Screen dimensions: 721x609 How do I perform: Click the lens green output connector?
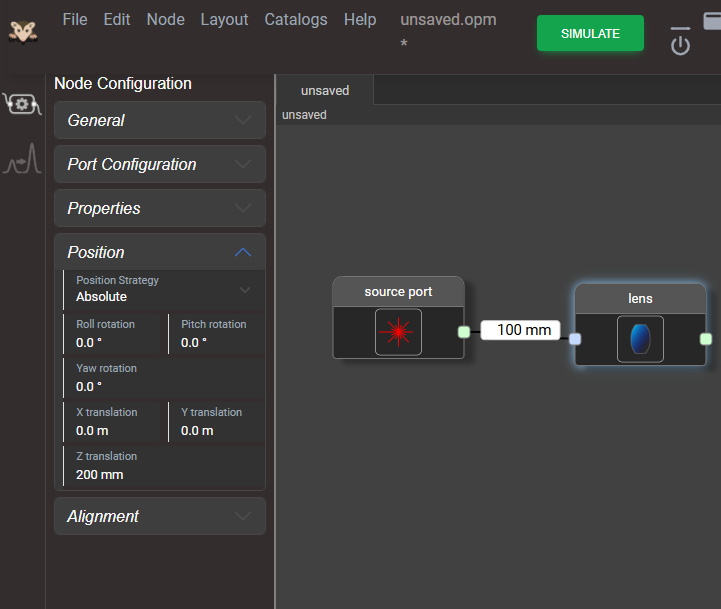[706, 339]
